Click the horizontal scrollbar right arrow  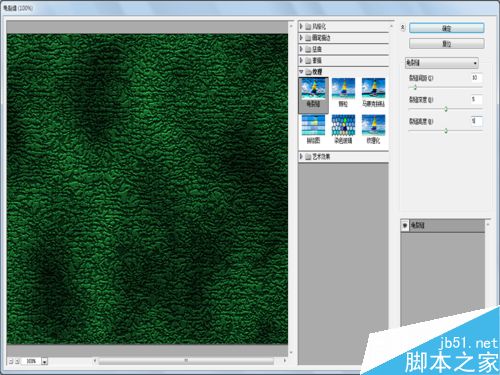(x=284, y=361)
